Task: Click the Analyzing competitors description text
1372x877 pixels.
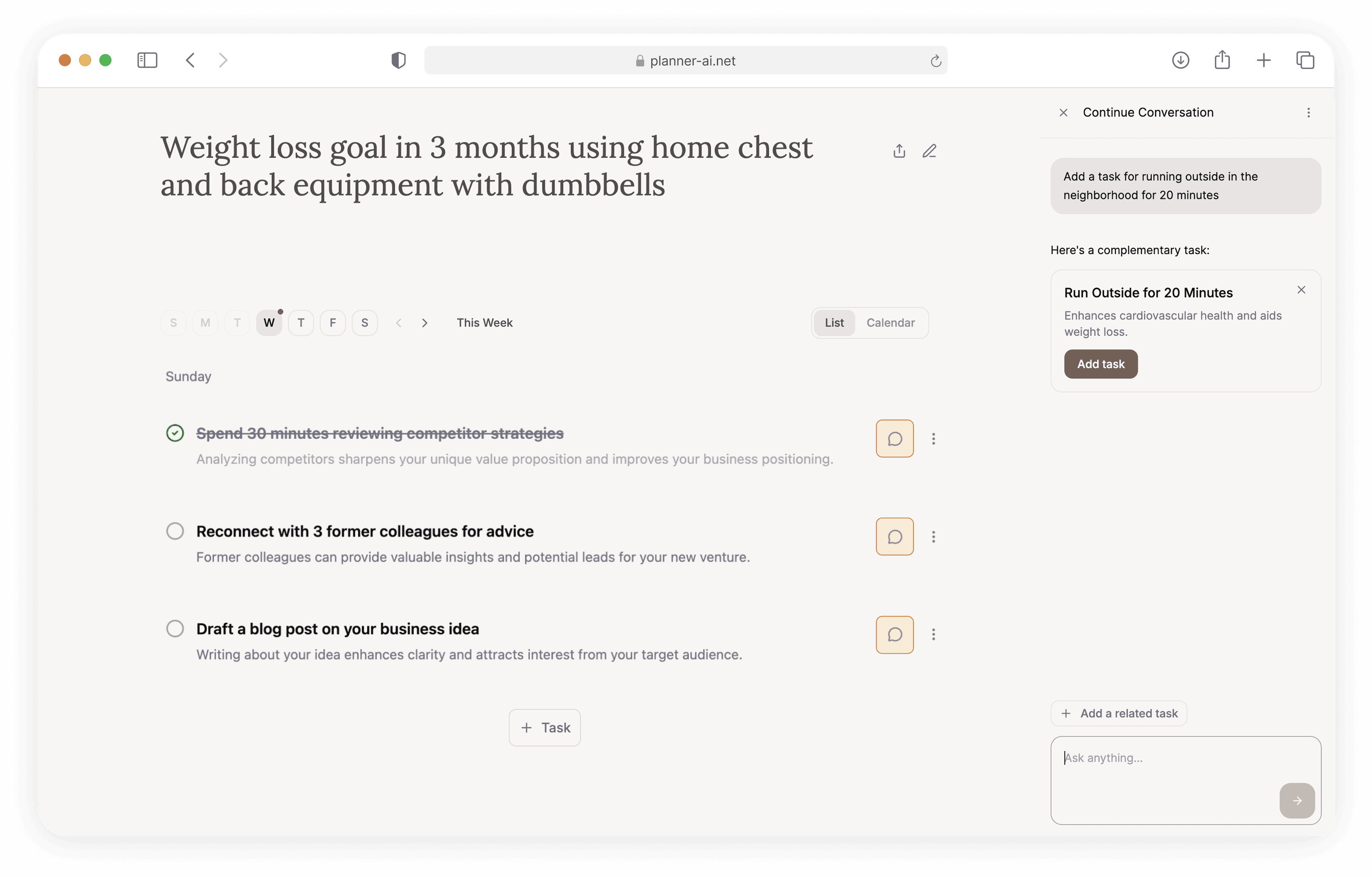Action: [x=514, y=459]
